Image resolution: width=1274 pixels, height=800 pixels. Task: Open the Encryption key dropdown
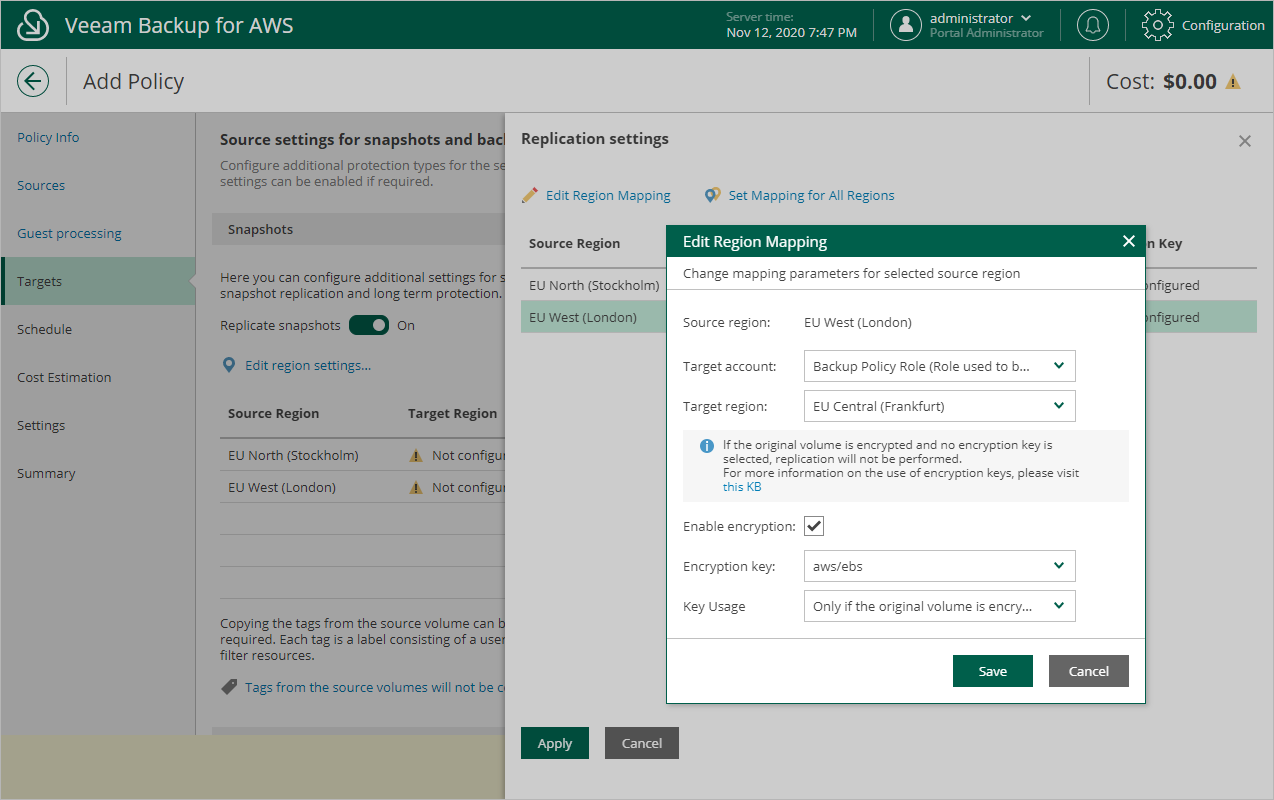point(940,566)
